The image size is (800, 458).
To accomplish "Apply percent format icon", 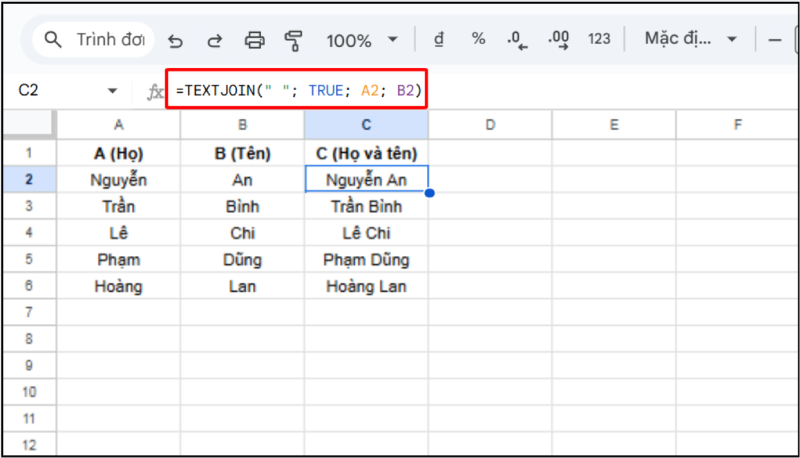I will pyautogui.click(x=479, y=39).
